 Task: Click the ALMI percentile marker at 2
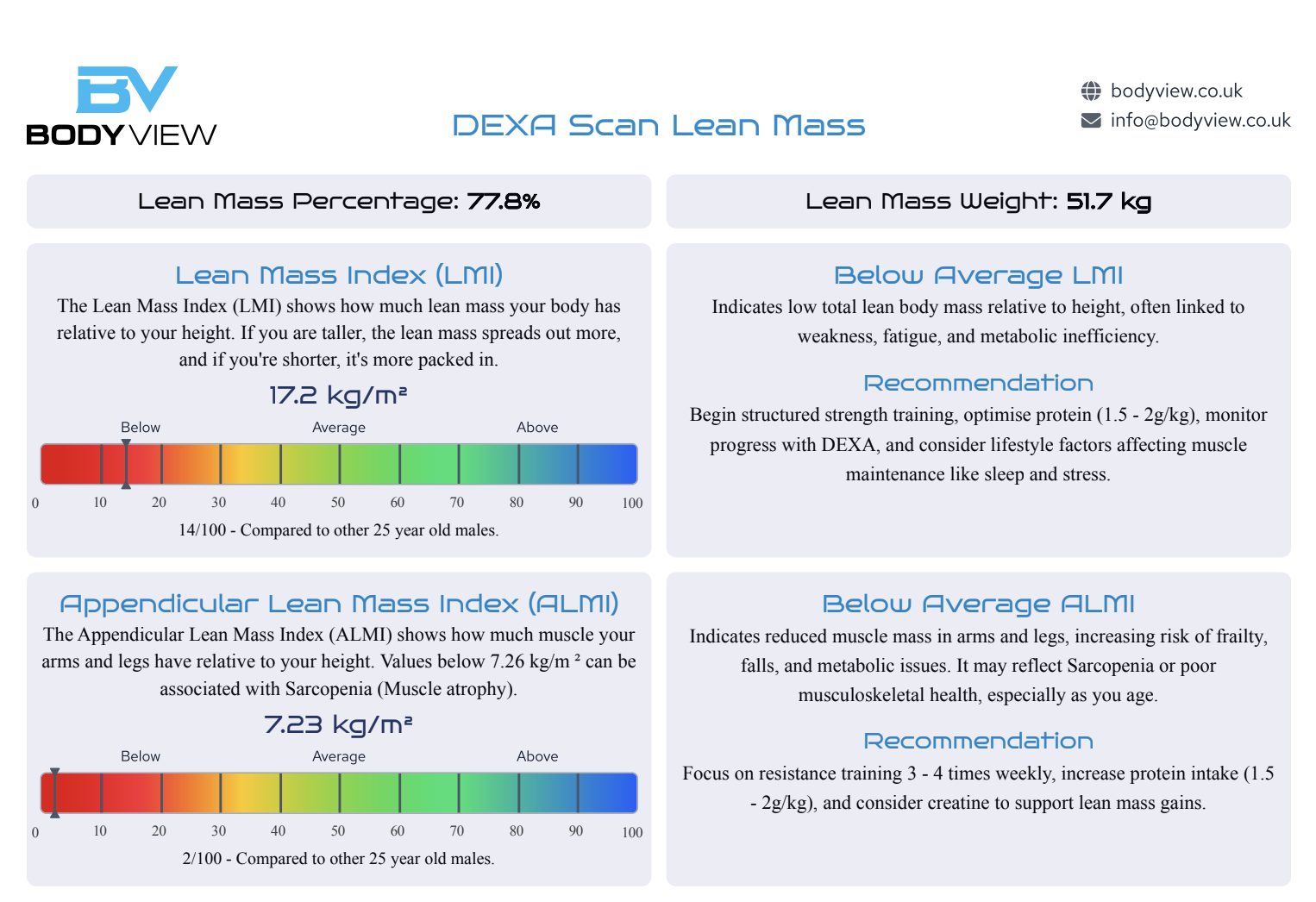(x=54, y=792)
